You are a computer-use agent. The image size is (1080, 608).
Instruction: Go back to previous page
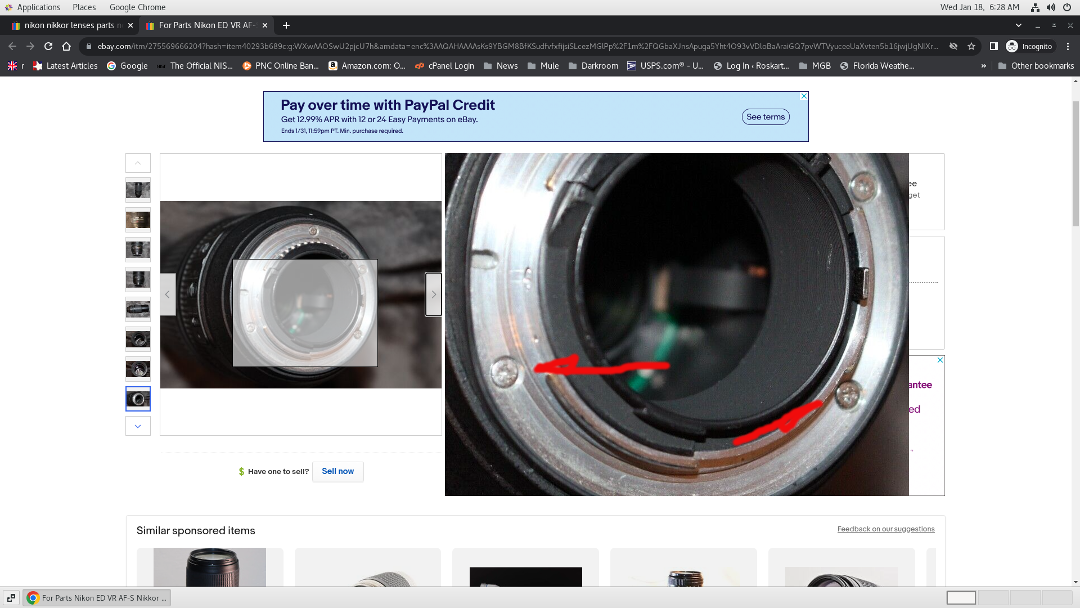pos(12,46)
